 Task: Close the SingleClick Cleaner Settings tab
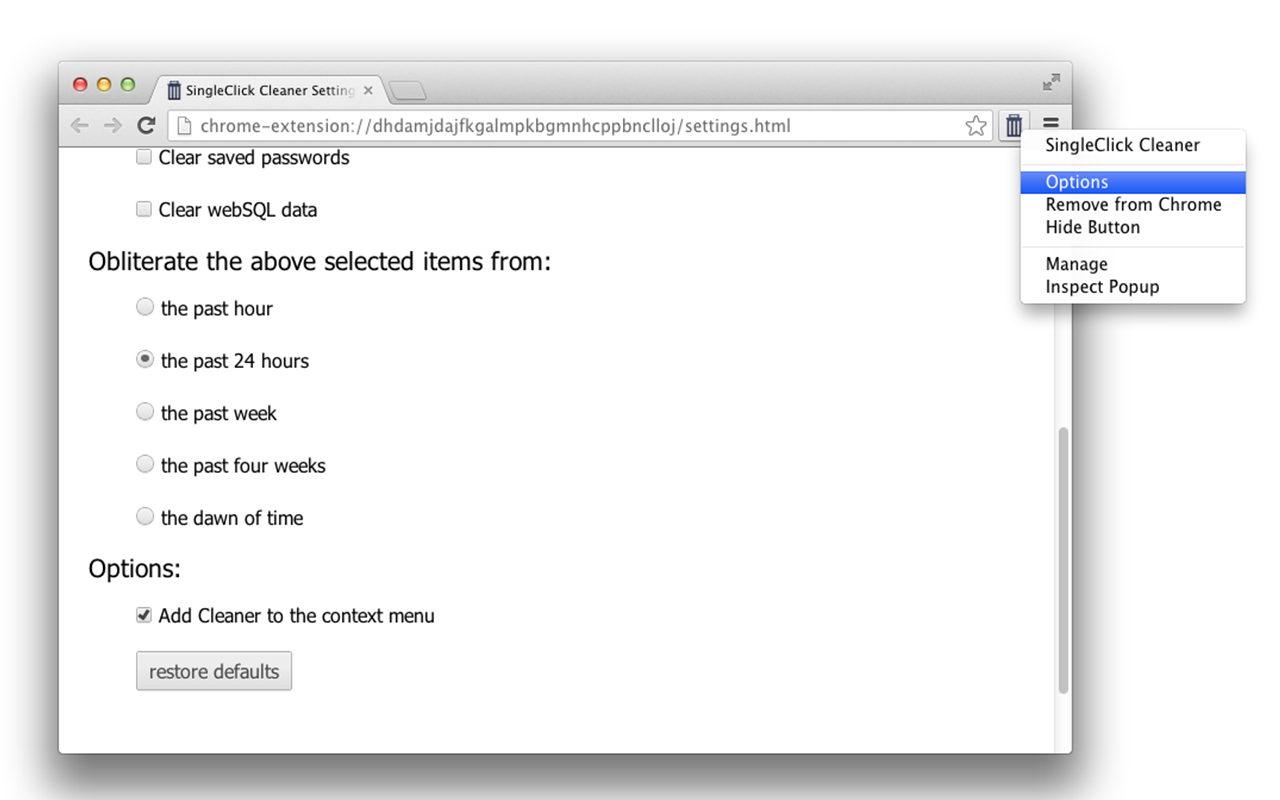tap(368, 90)
